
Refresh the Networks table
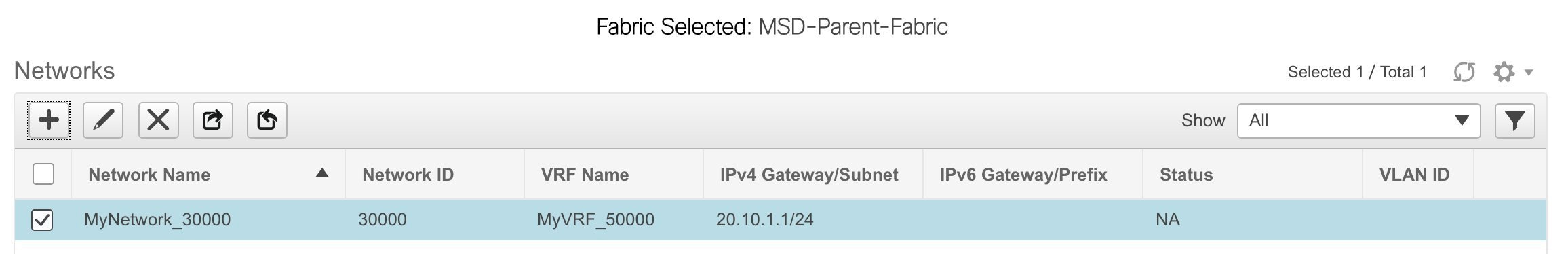click(x=1464, y=72)
